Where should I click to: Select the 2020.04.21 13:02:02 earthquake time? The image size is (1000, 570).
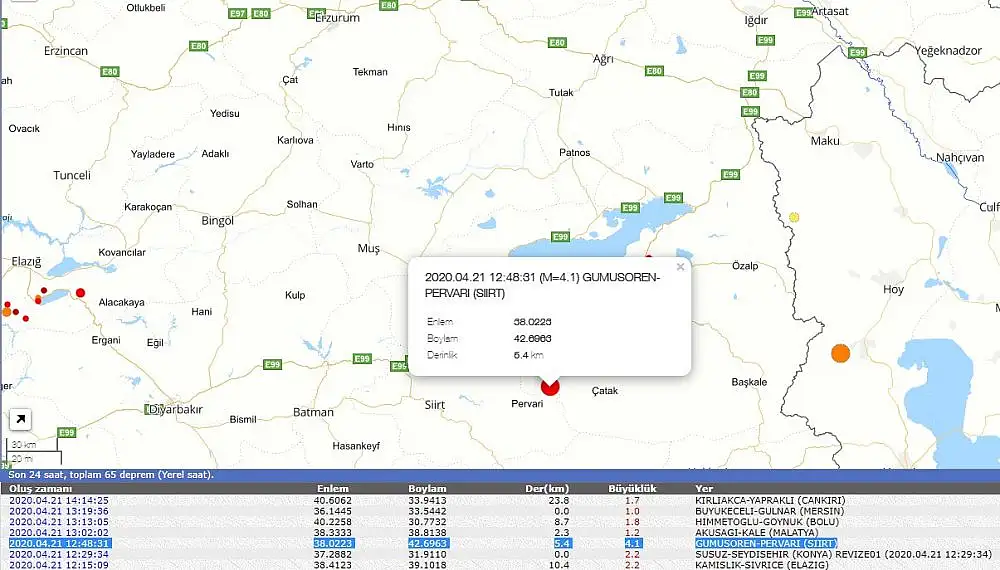coord(59,533)
